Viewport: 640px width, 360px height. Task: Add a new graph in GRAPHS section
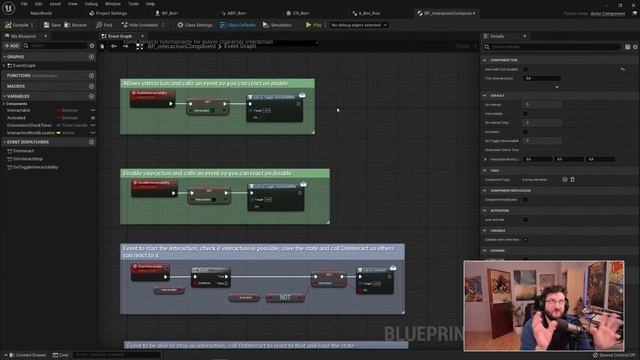[91, 57]
